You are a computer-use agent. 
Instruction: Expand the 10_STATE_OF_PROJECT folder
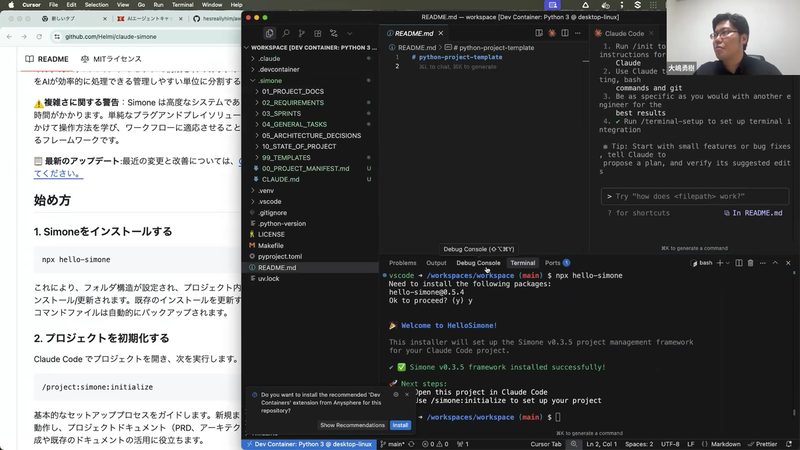tap(311, 146)
